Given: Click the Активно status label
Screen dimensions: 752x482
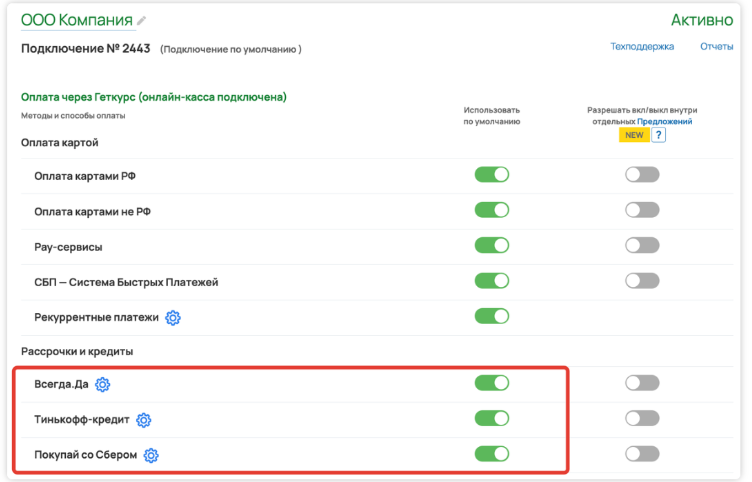Looking at the screenshot, I should 702,21.
